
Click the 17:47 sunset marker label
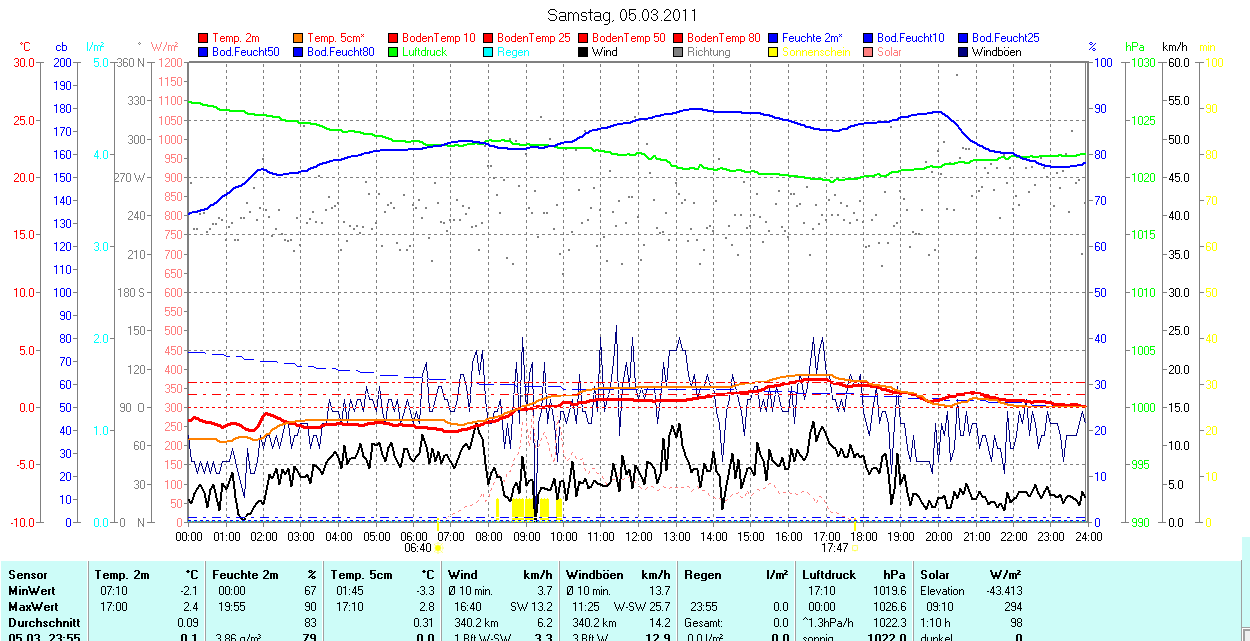pos(834,548)
